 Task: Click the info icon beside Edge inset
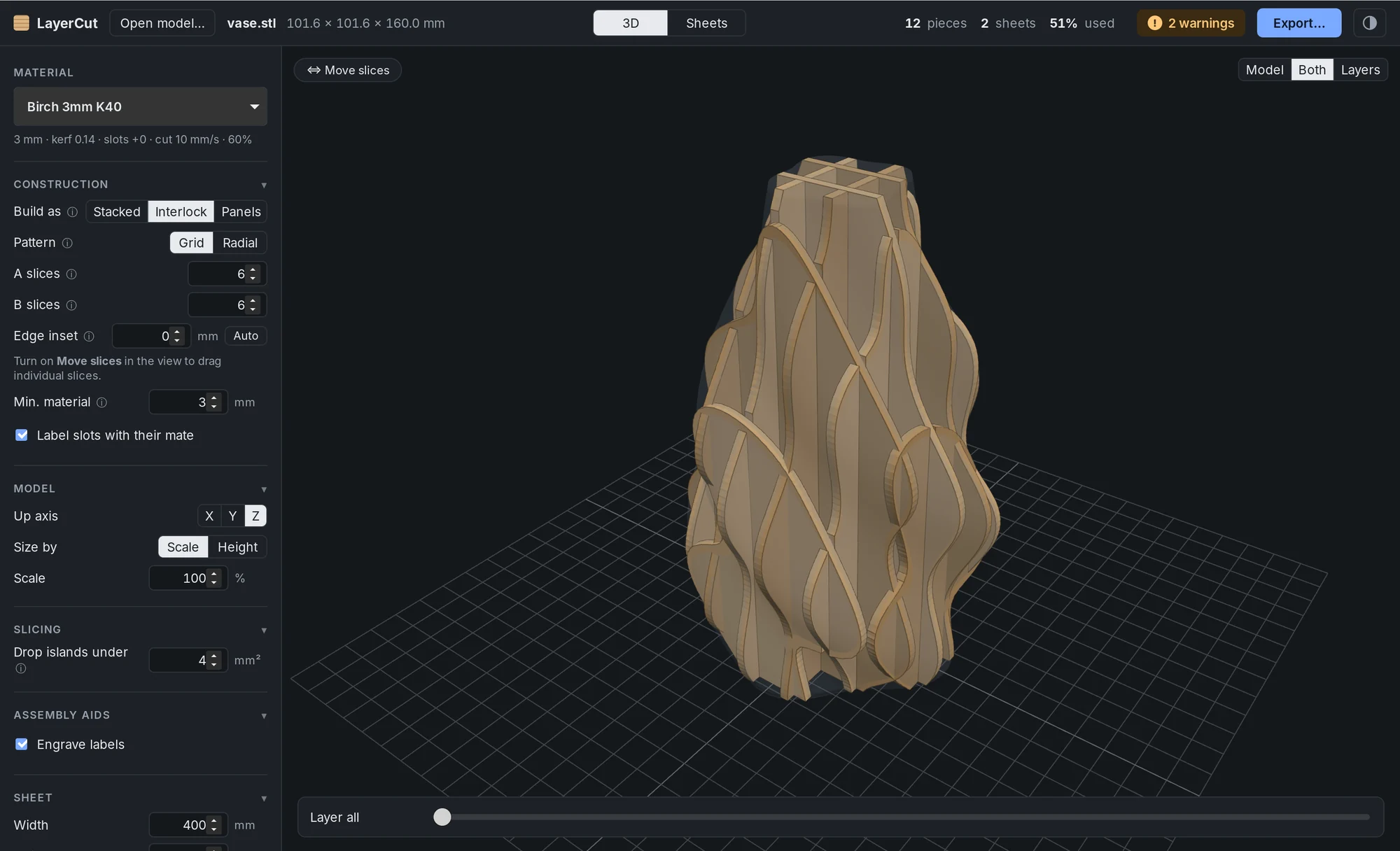89,336
